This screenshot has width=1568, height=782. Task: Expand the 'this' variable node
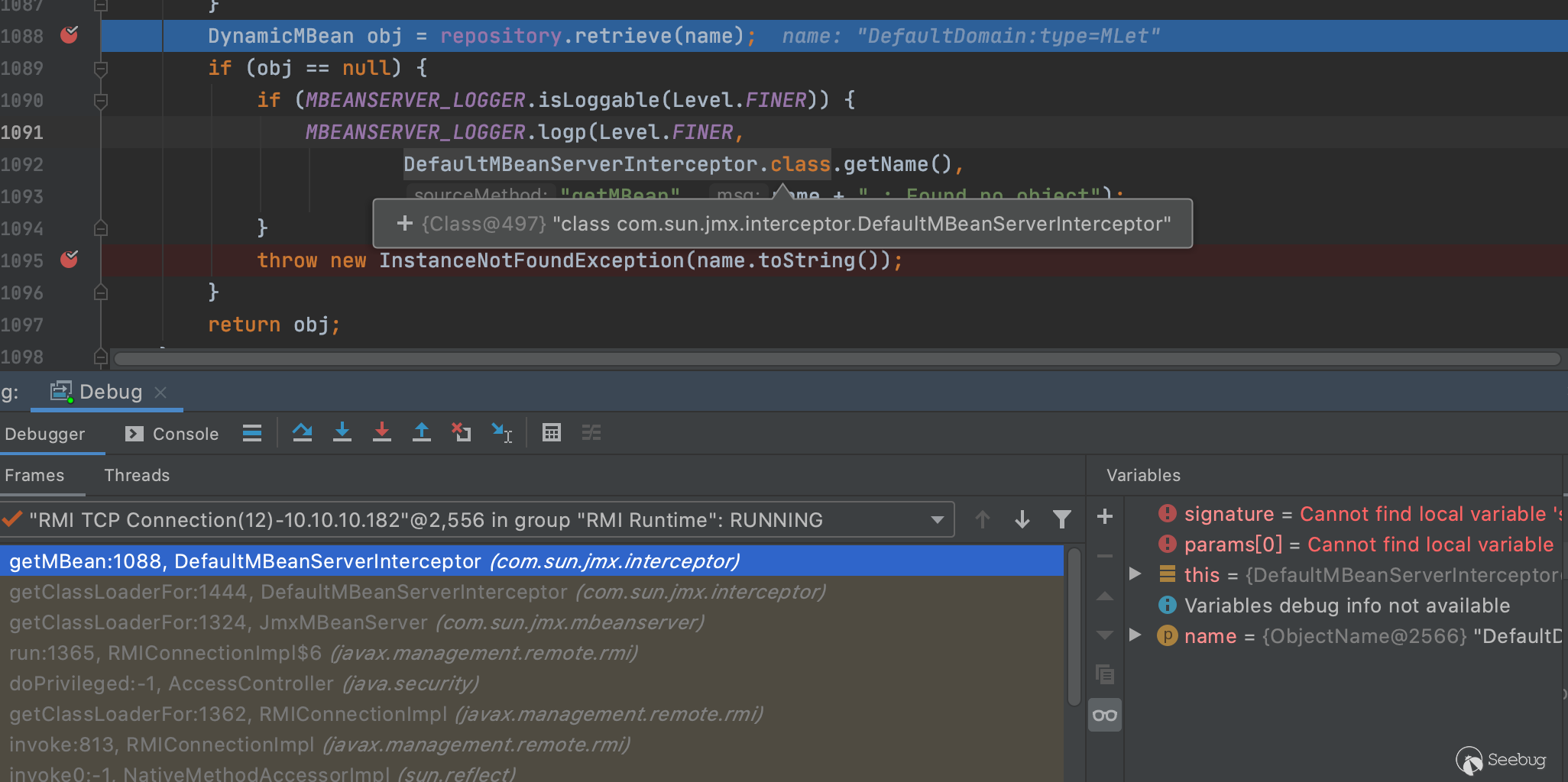click(x=1136, y=574)
